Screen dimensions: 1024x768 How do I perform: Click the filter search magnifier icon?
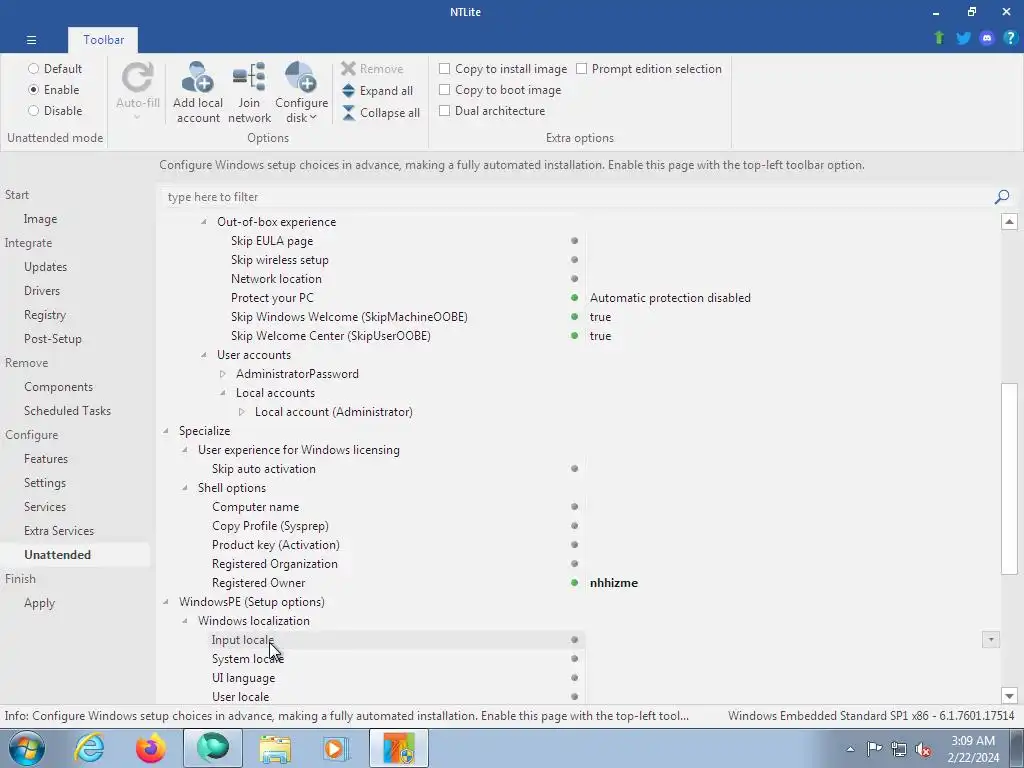(1002, 197)
